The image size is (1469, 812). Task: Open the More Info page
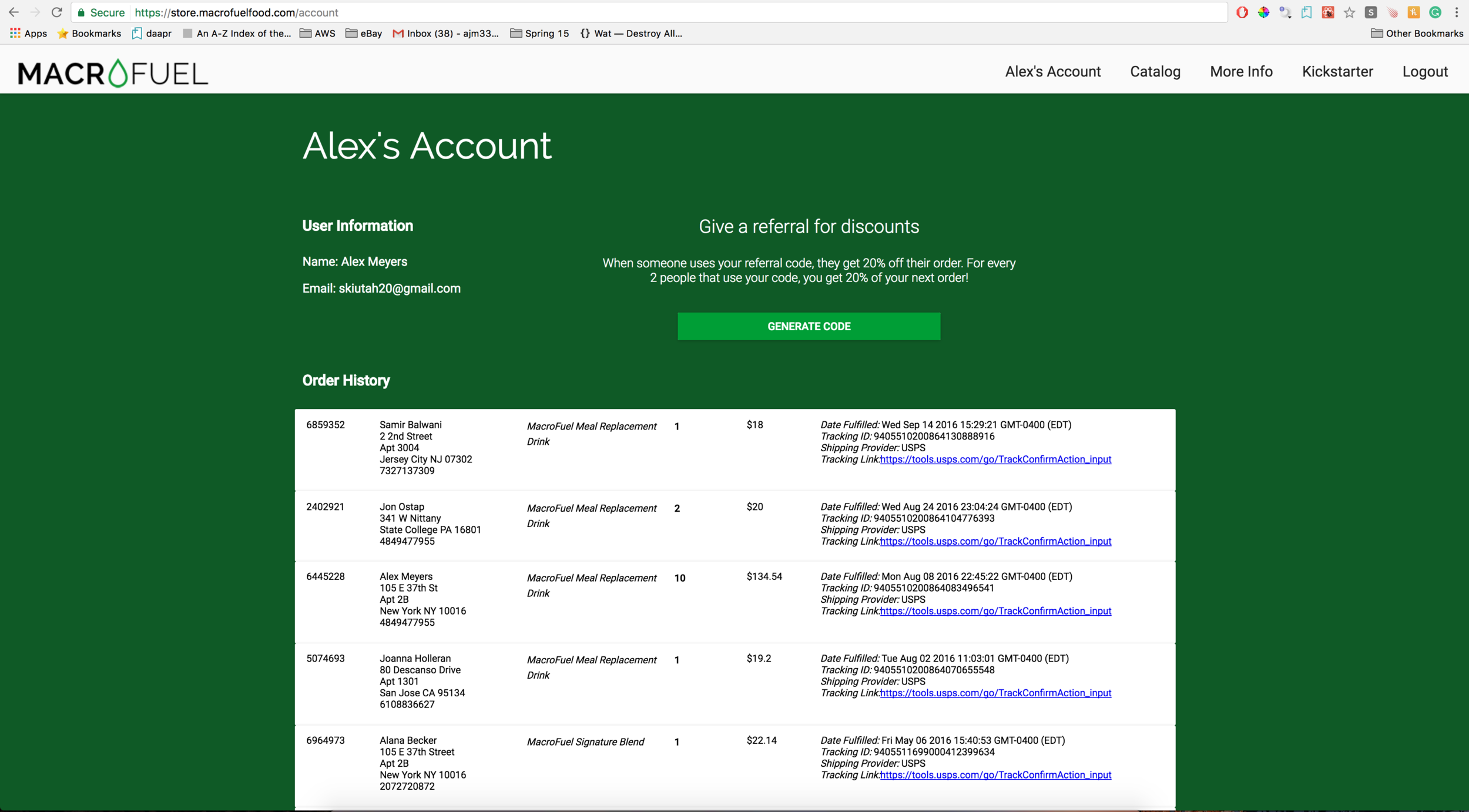tap(1241, 72)
